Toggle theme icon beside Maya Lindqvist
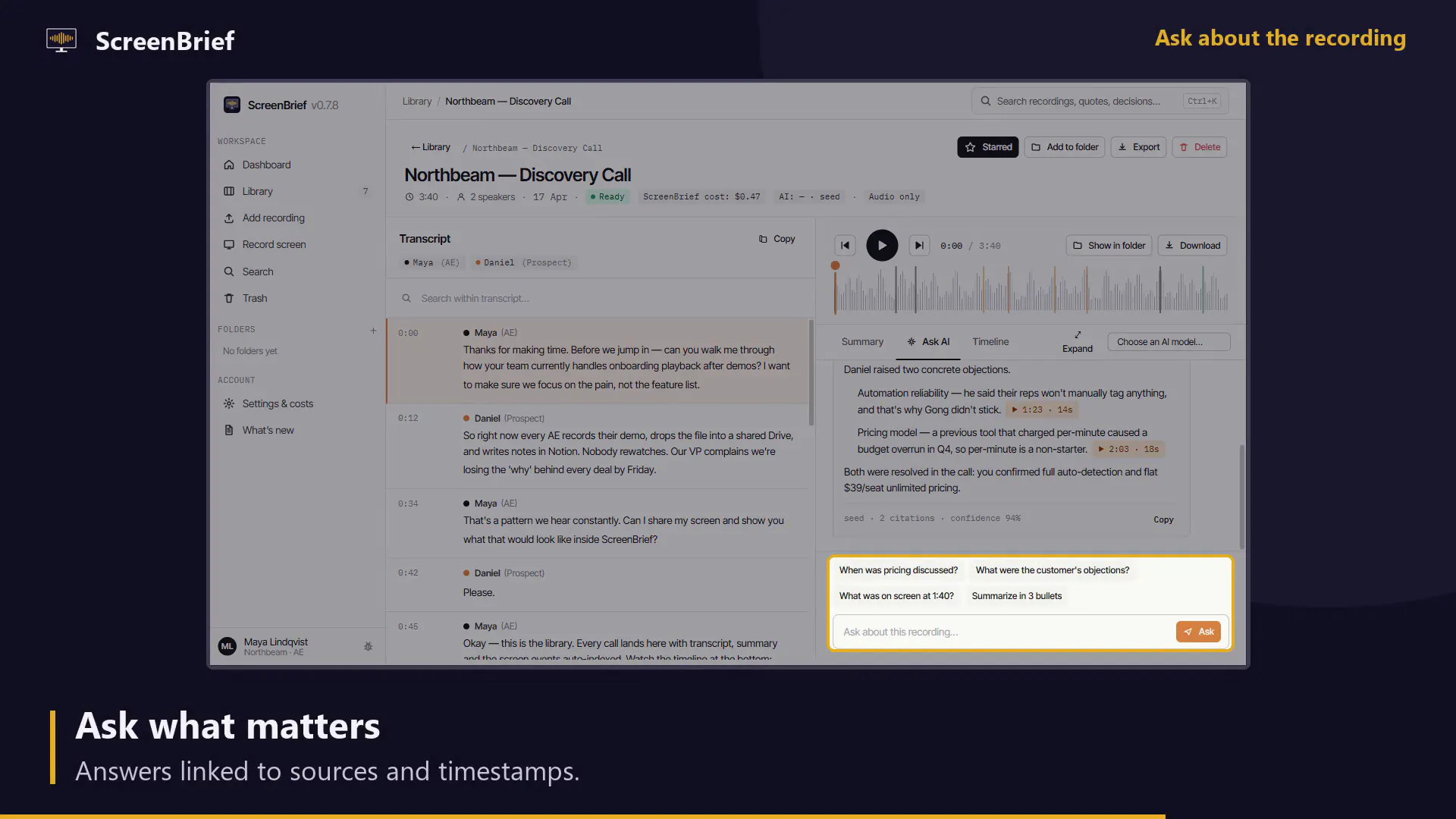The width and height of the screenshot is (1456, 819). pos(368,646)
